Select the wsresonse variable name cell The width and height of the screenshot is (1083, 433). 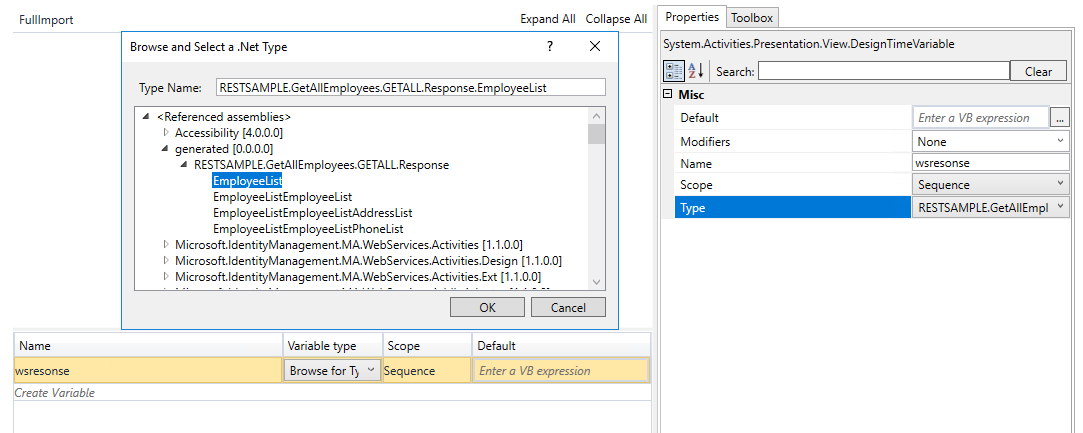(x=148, y=370)
